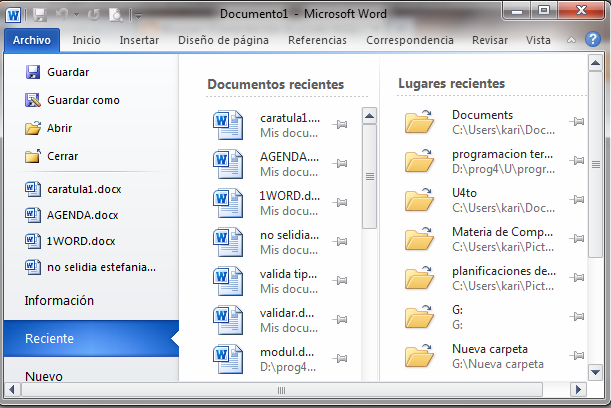This screenshot has height=408, width=611.
Task: Select Nuevo in the backstage menu
Action: click(x=44, y=376)
